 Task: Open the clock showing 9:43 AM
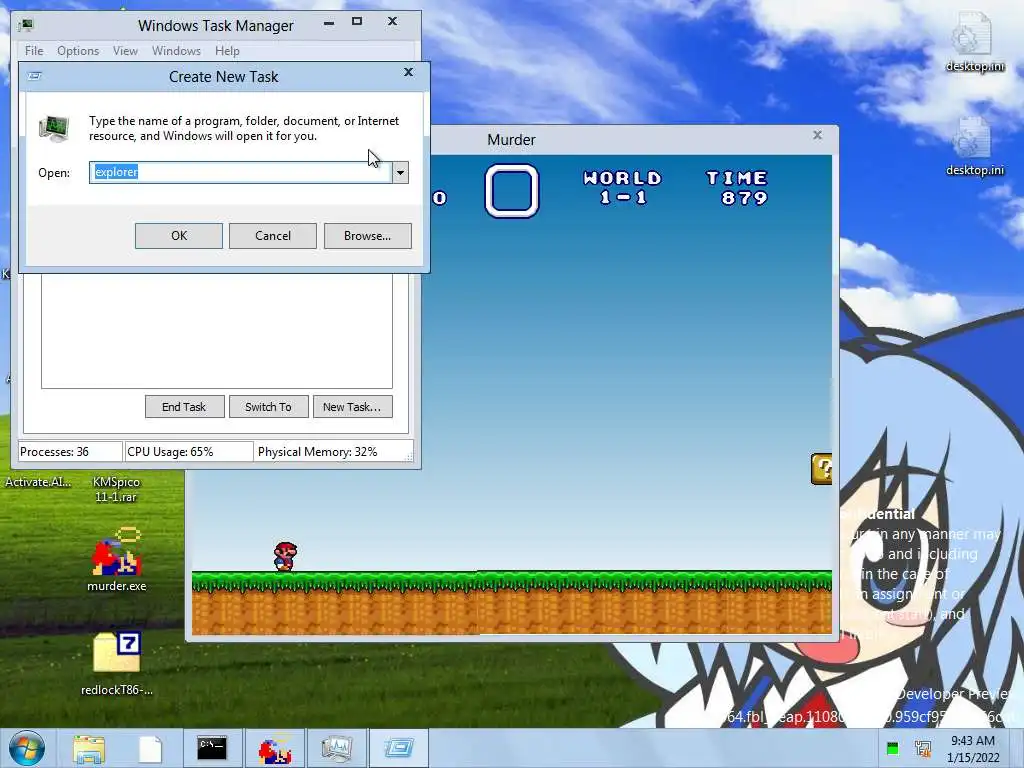(x=972, y=749)
